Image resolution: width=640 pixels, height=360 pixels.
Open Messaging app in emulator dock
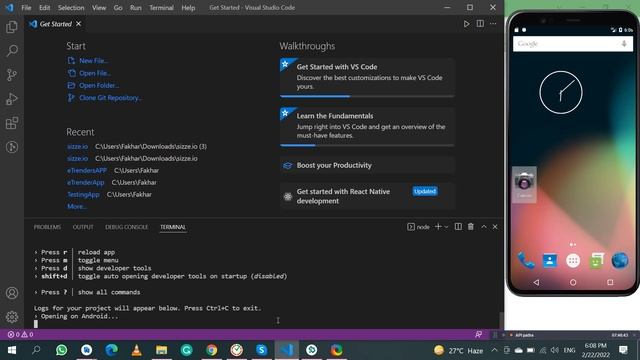pos(596,260)
